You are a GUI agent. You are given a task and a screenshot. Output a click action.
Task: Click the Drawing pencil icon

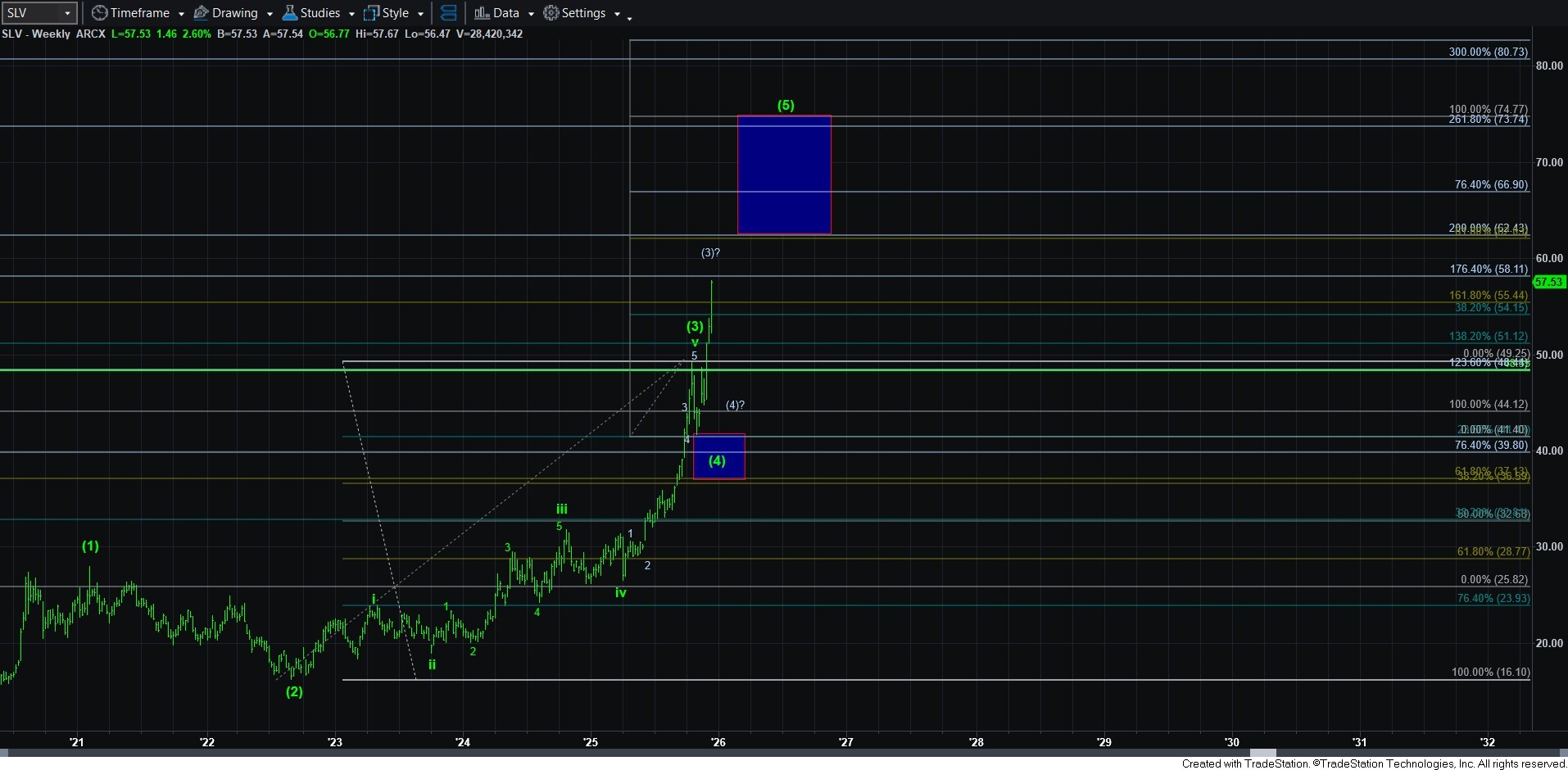(201, 13)
